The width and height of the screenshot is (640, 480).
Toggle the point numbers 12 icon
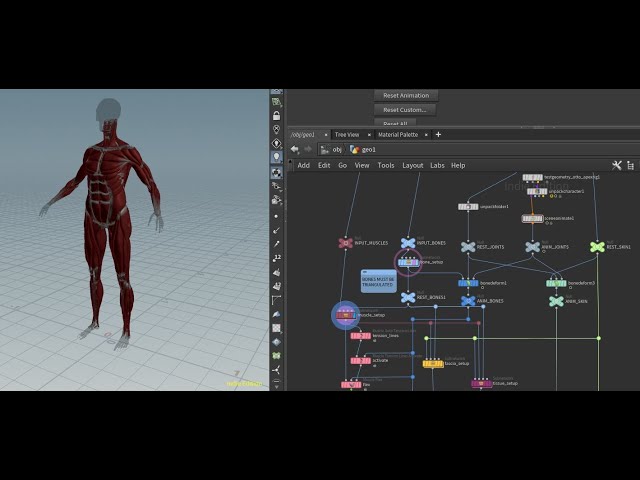[x=276, y=258]
